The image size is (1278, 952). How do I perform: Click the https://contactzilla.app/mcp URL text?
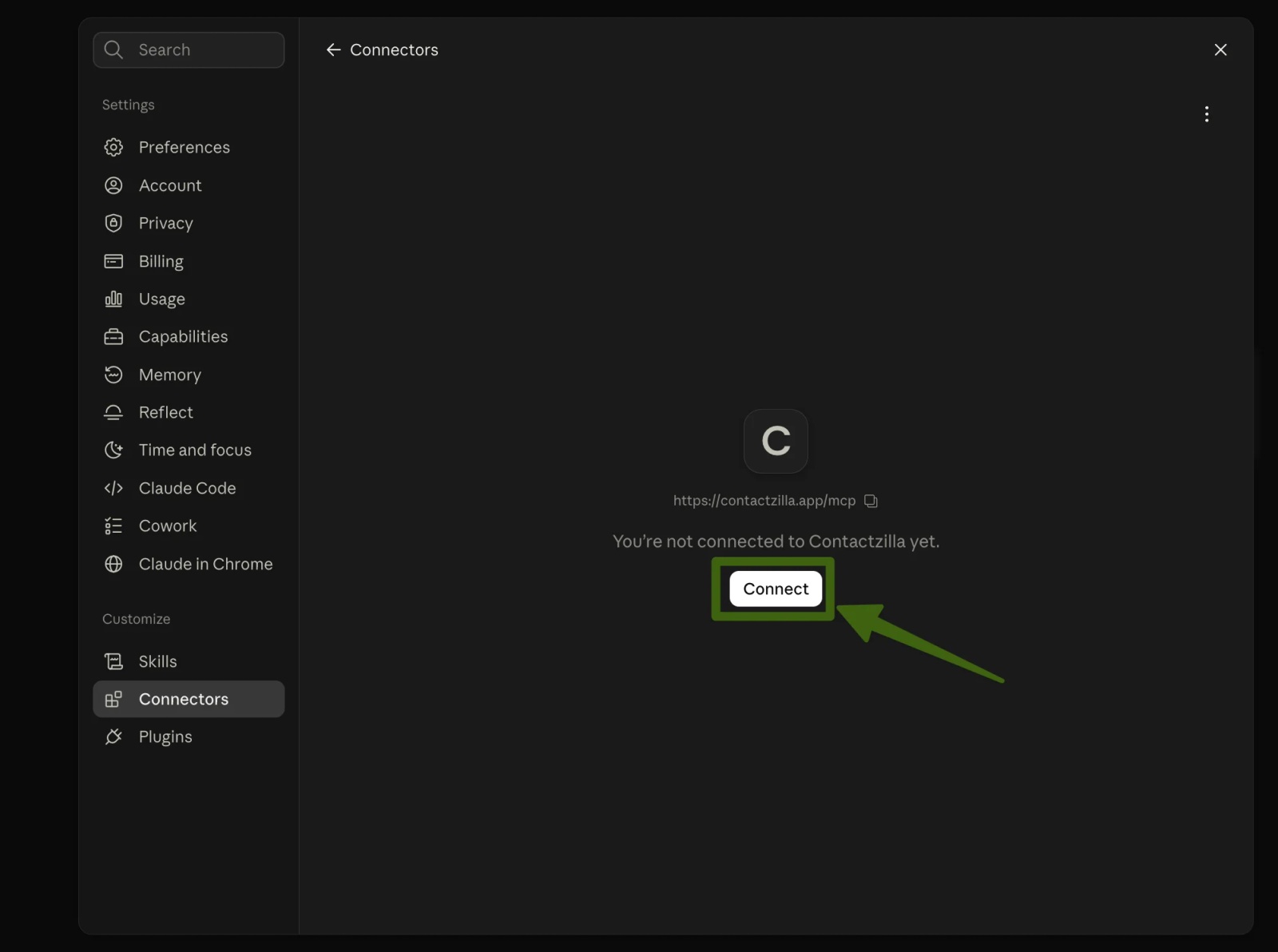(764, 501)
